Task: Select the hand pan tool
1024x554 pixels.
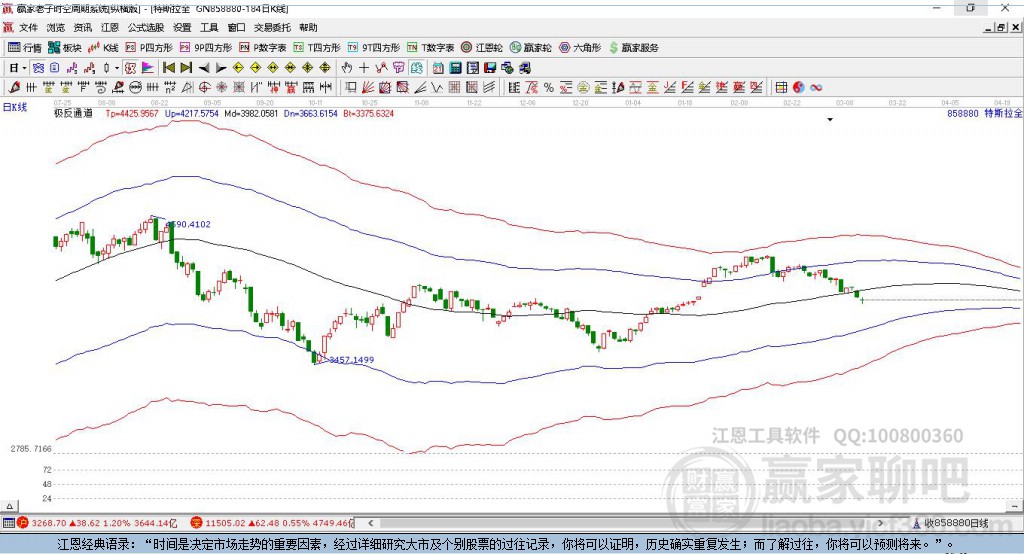Action: 346,68
